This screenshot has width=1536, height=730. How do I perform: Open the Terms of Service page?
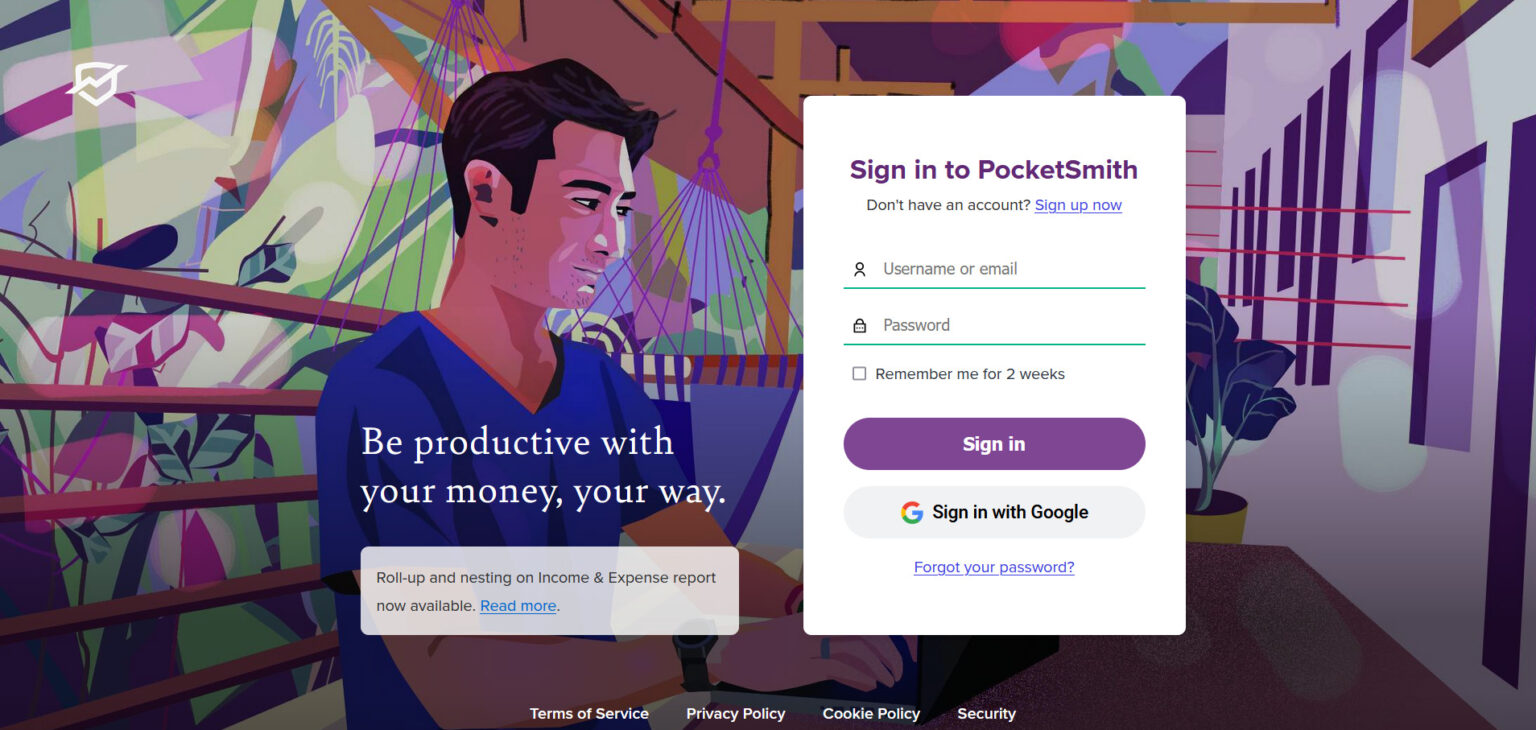[588, 713]
